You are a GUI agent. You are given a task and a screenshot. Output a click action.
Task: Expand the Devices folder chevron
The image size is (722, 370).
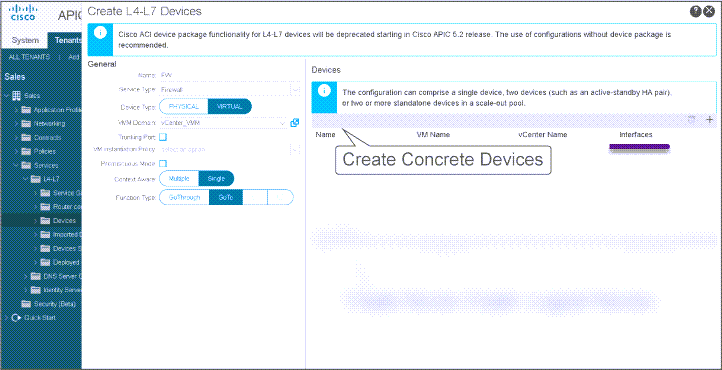tap(35, 221)
